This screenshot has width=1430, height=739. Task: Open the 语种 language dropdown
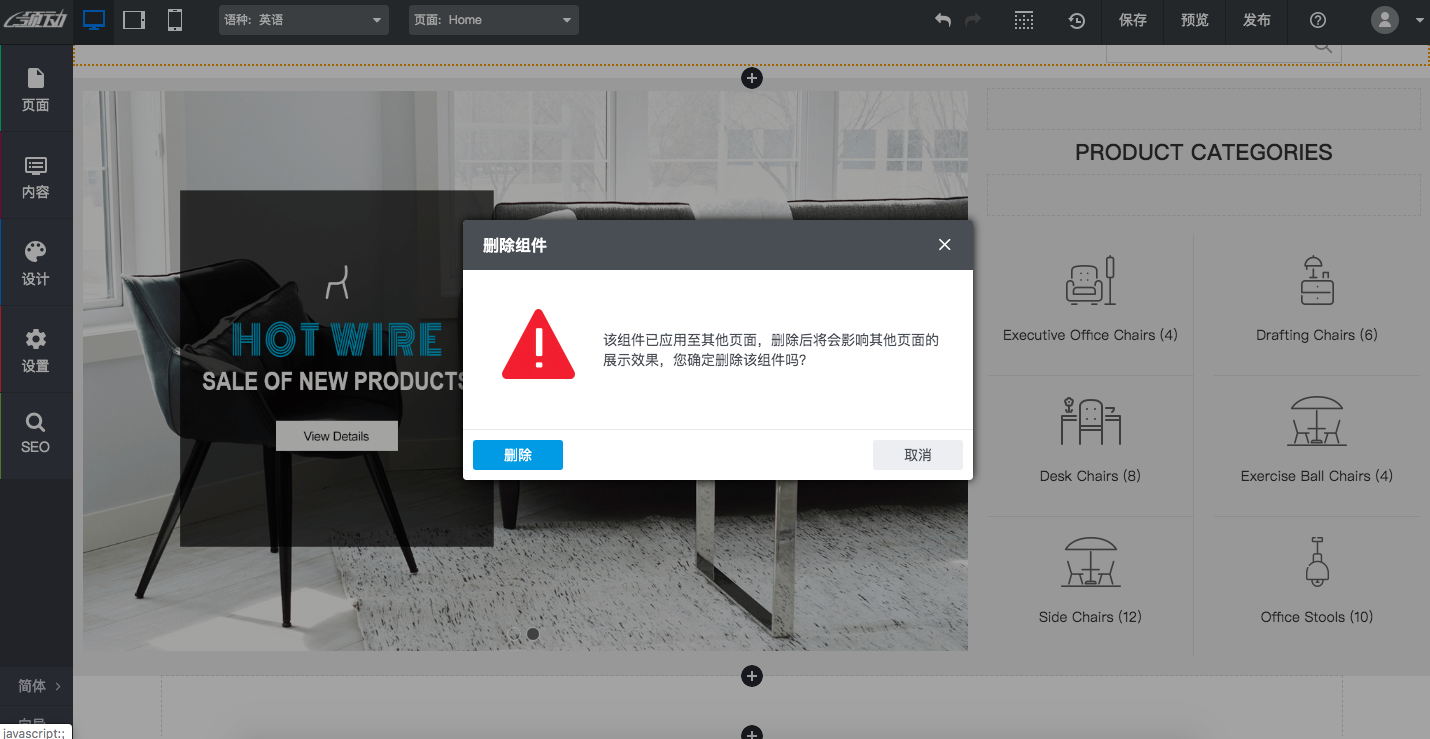[x=303, y=20]
